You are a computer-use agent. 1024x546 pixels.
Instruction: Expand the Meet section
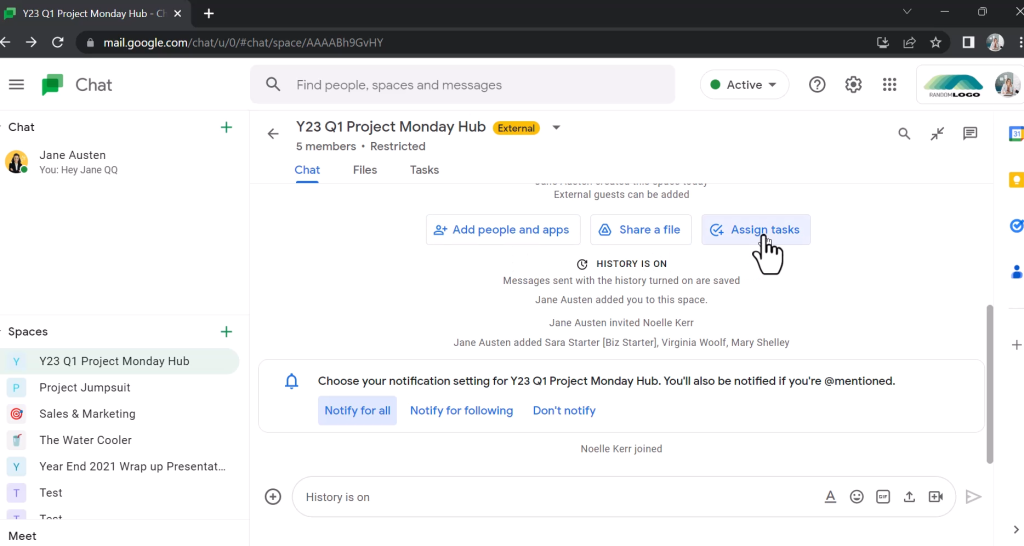[x=22, y=536]
